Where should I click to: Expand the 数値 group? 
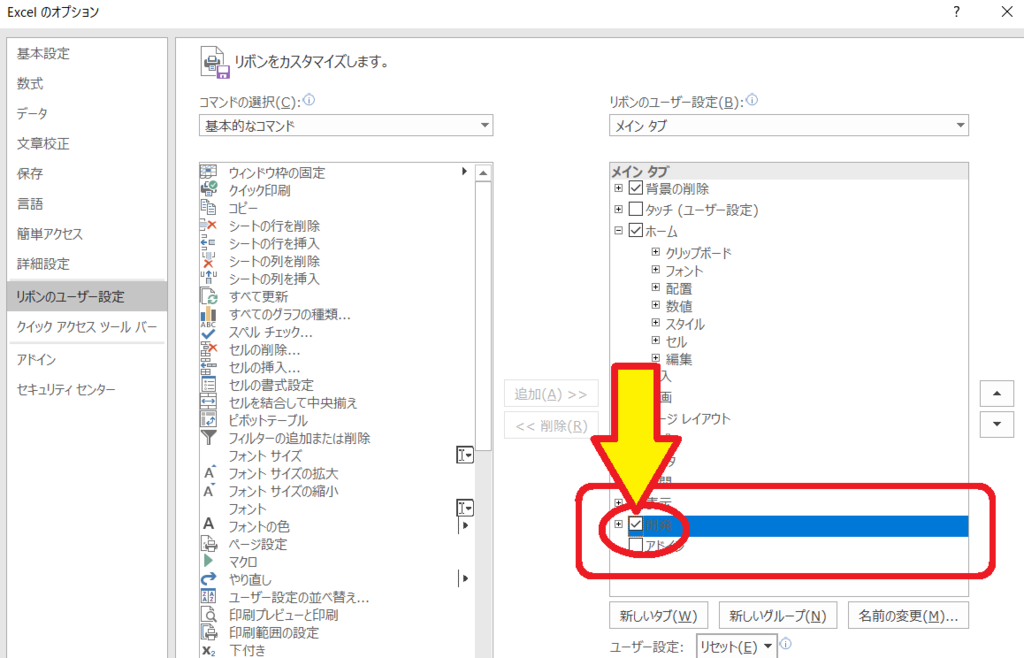655,304
